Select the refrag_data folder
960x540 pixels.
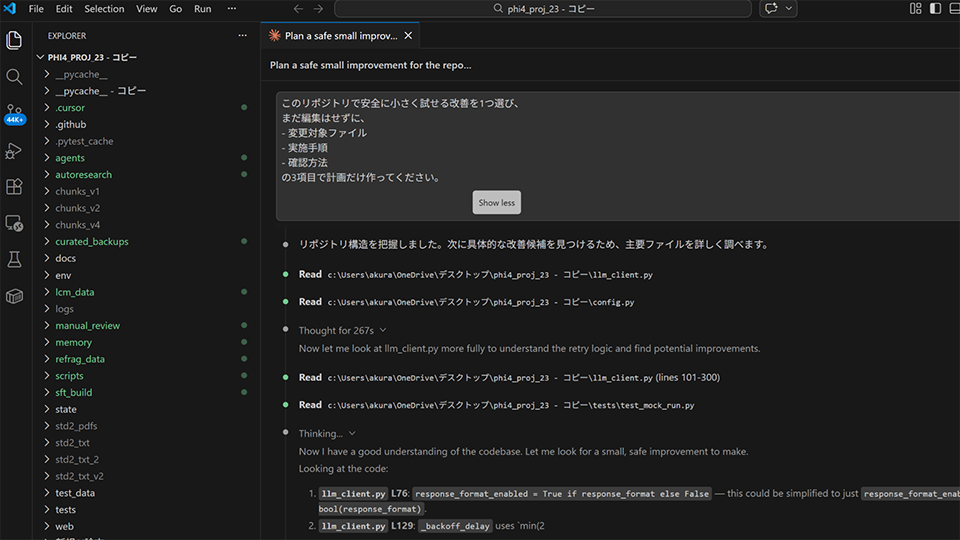tap(80, 359)
